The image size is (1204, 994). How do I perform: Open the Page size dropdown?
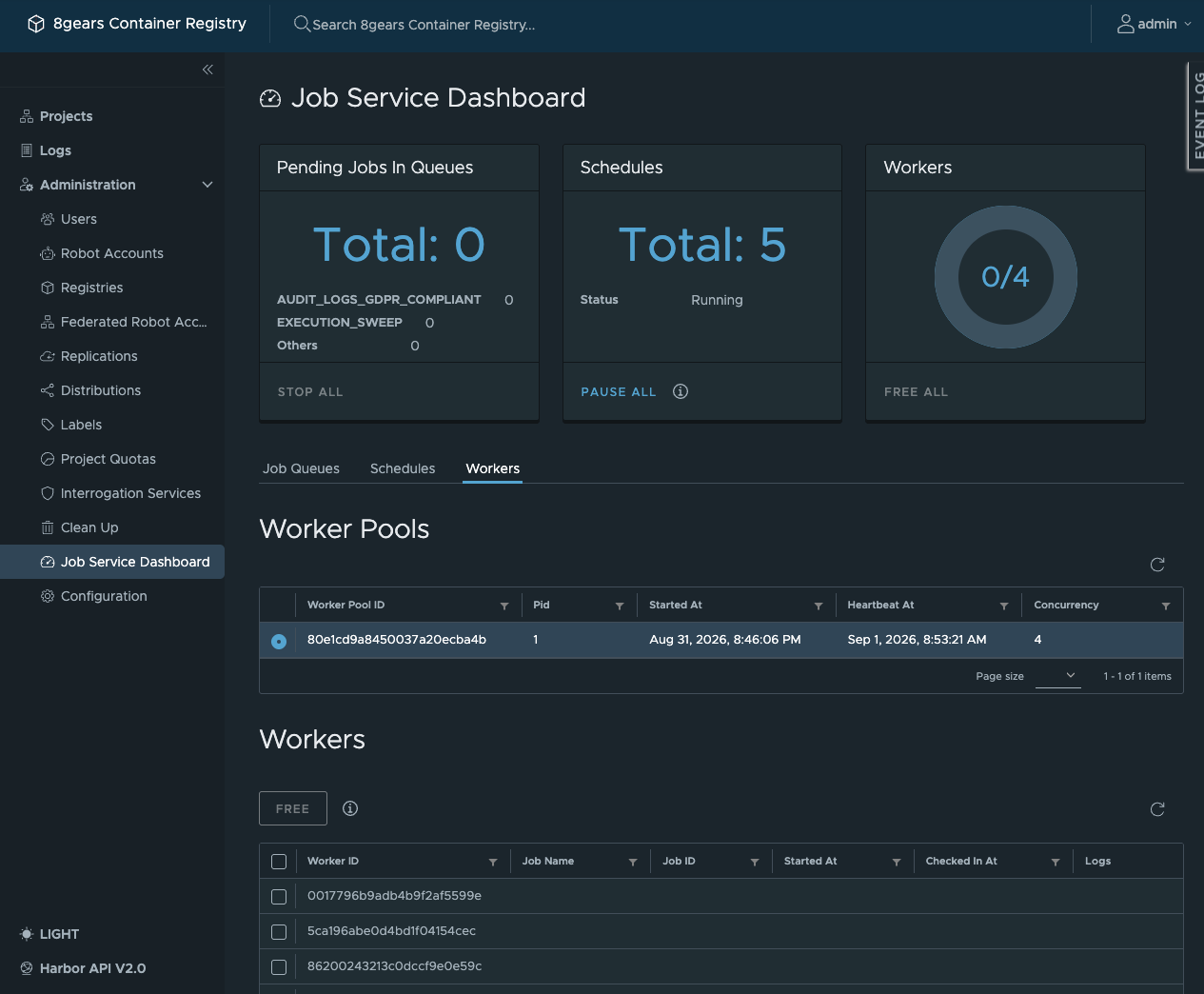coord(1058,676)
